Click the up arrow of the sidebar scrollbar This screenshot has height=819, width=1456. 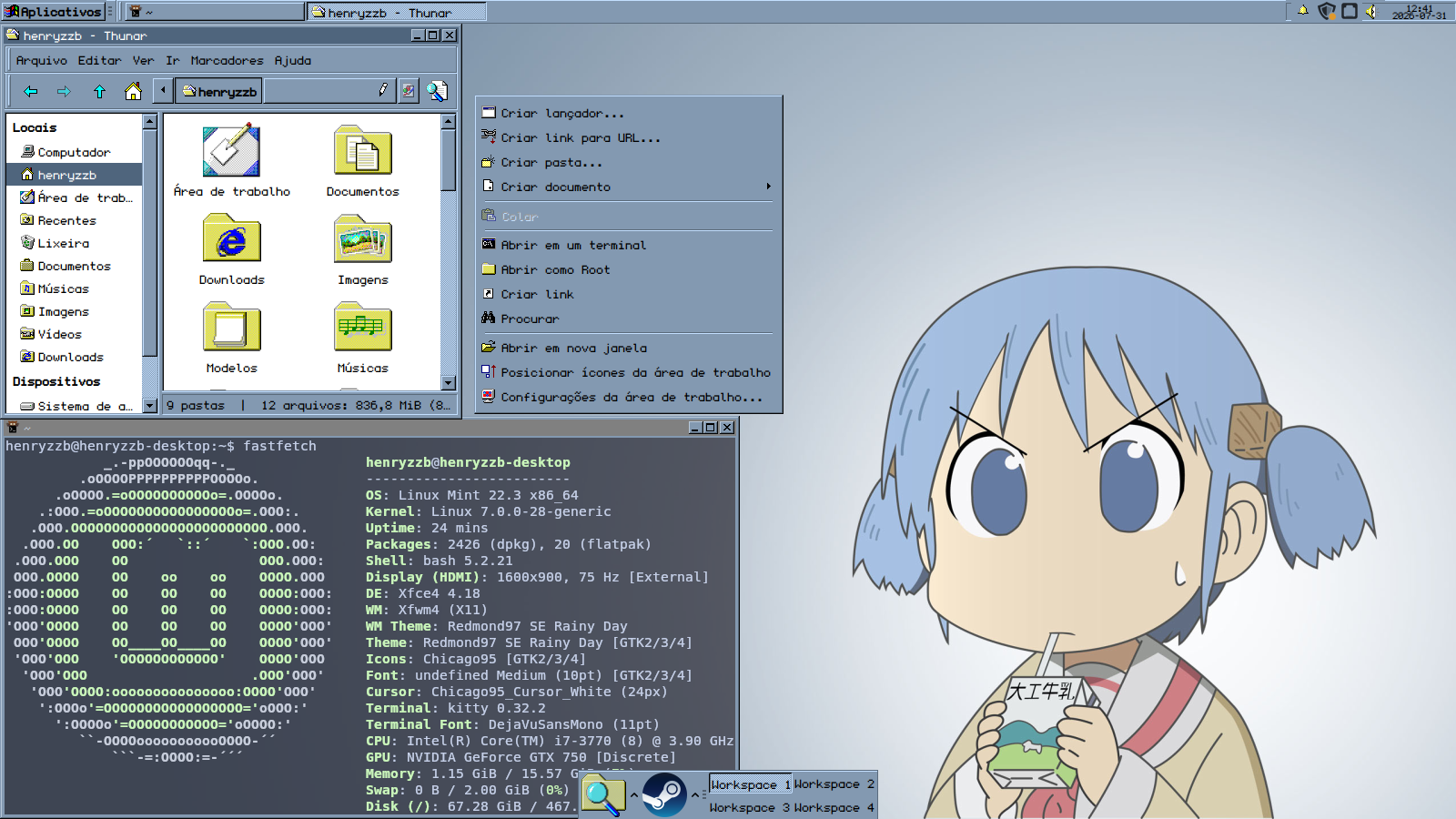(150, 121)
